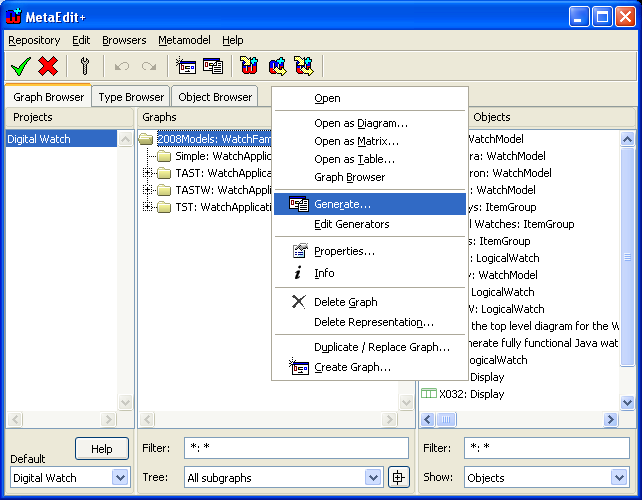Click the last of three browser toolbar icons
Image resolution: width=642 pixels, height=500 pixels.
click(x=303, y=66)
